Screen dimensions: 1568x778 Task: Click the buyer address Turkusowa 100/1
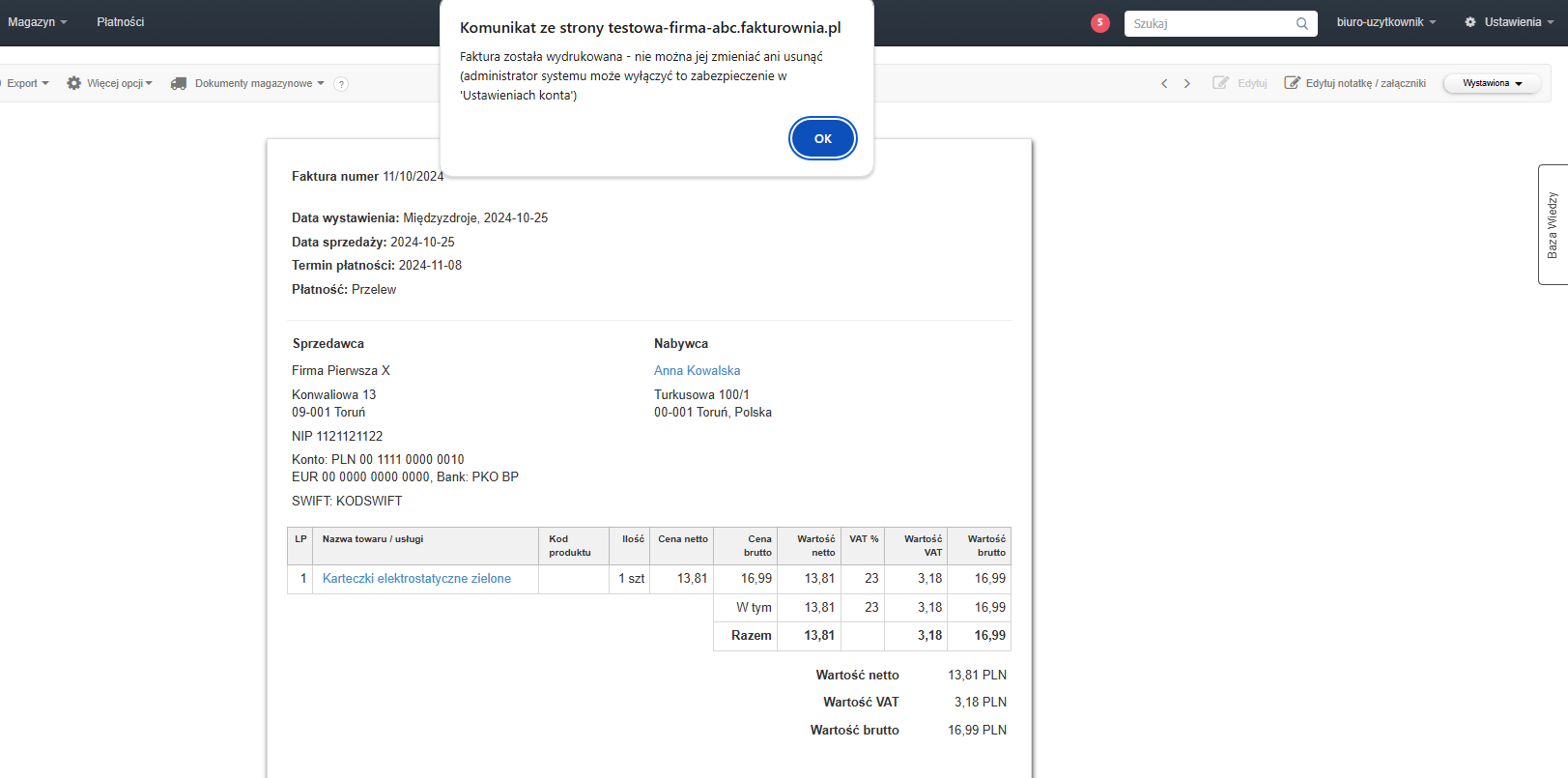[701, 394]
